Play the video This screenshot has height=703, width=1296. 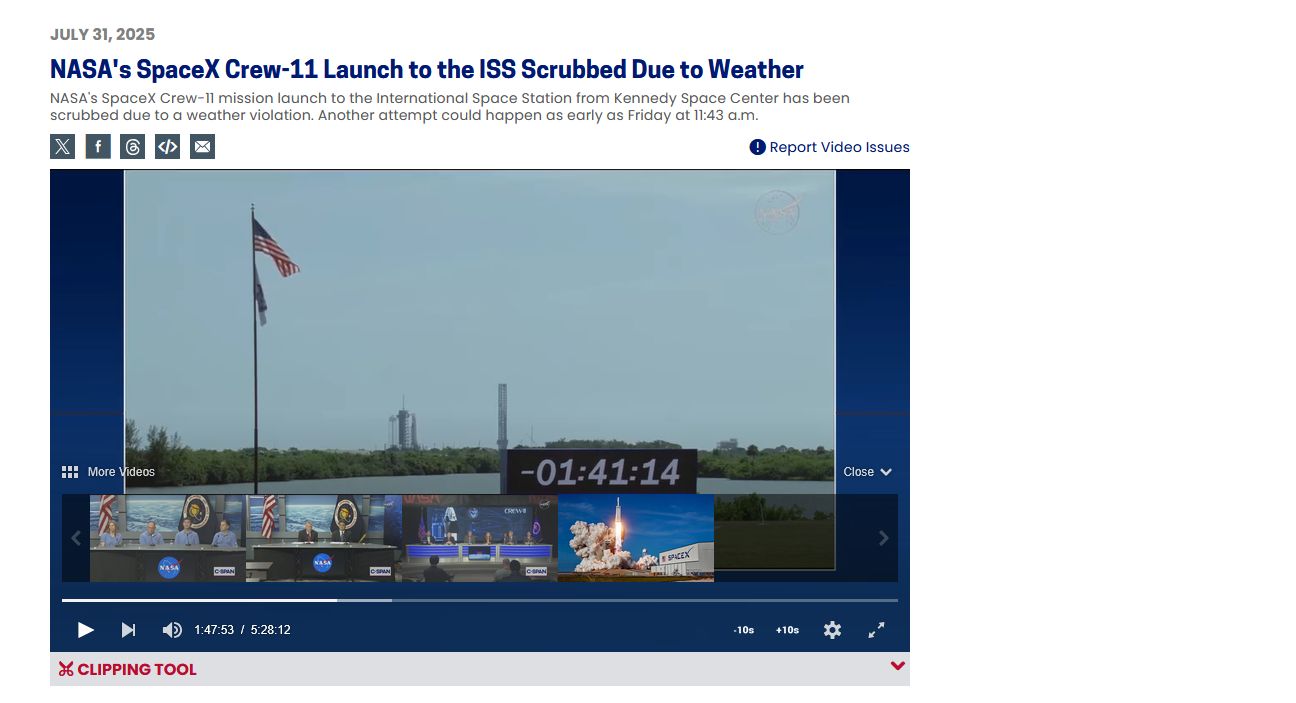tap(86, 630)
